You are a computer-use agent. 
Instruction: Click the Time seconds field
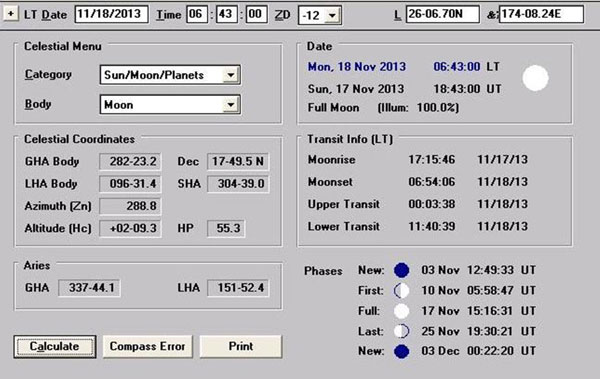(256, 15)
